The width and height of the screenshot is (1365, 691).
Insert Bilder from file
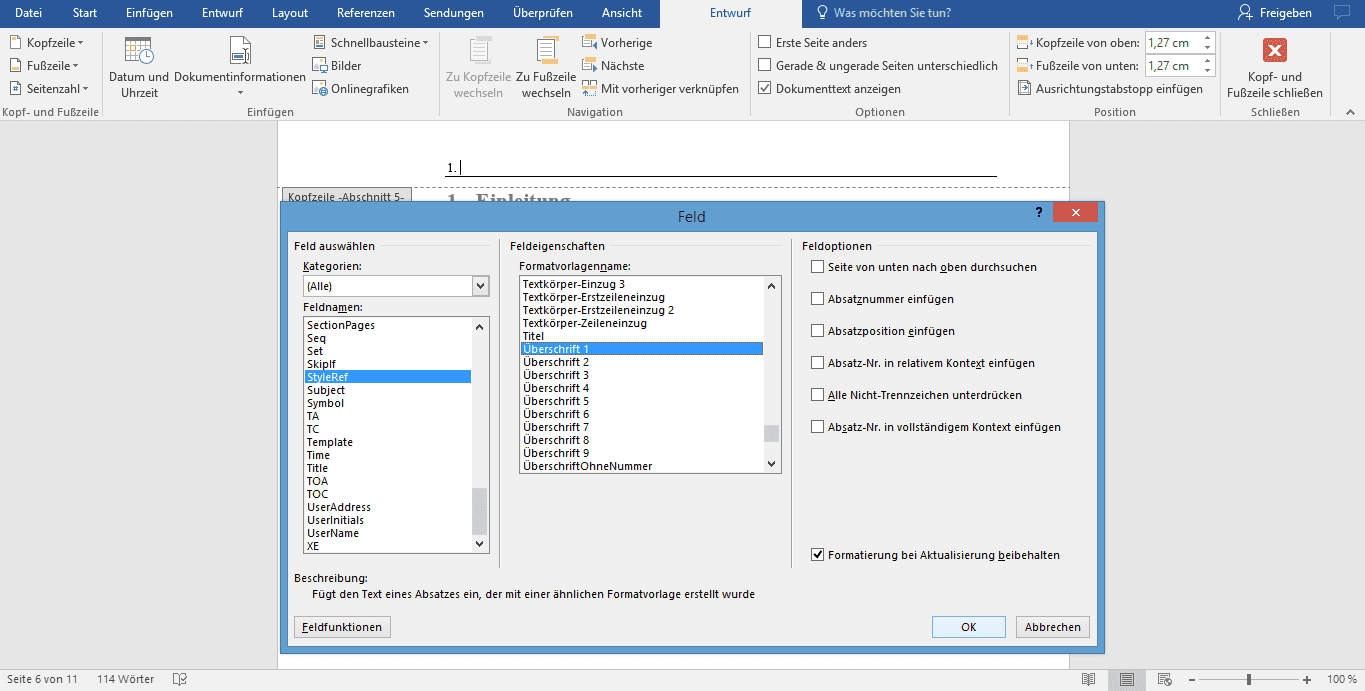coord(337,65)
